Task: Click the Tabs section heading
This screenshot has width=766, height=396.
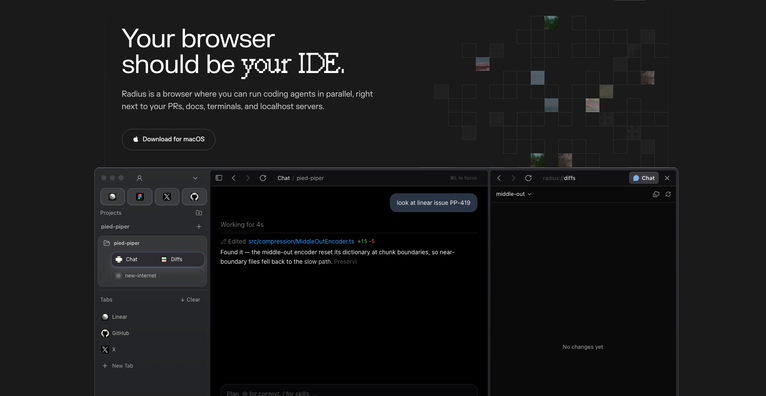Action: [x=106, y=300]
